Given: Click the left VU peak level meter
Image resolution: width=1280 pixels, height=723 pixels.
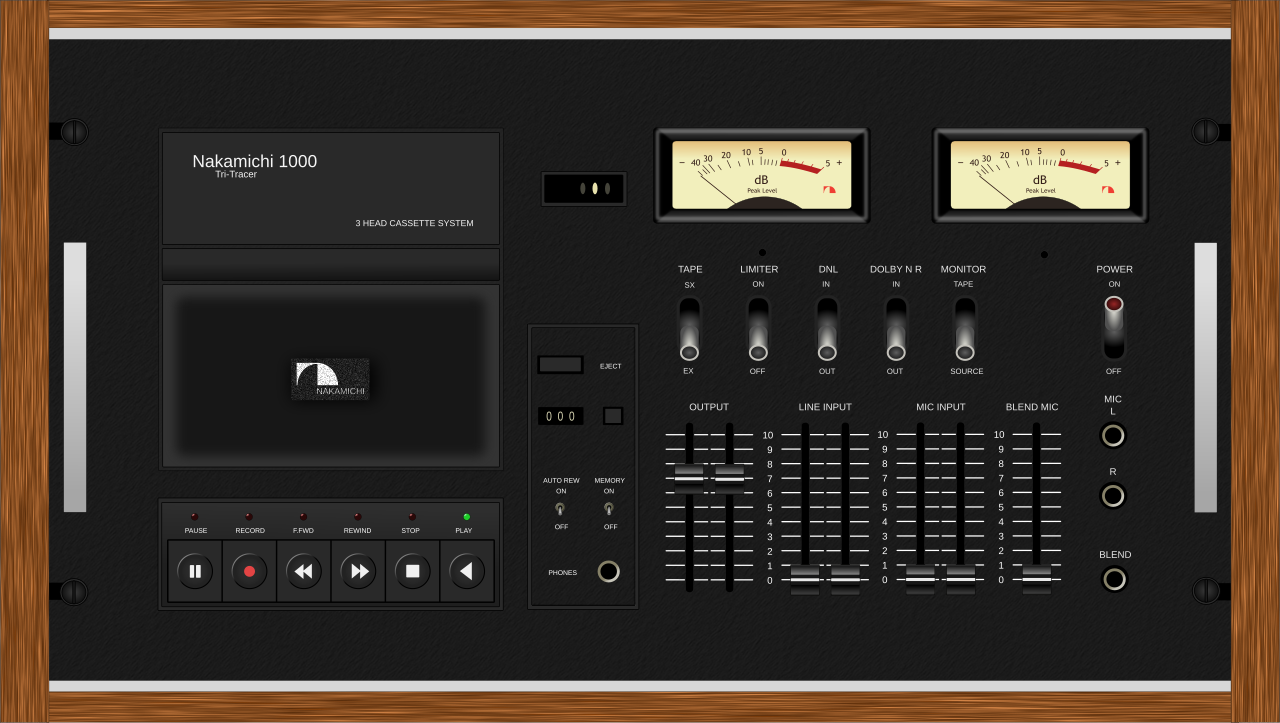Looking at the screenshot, I should point(762,175).
